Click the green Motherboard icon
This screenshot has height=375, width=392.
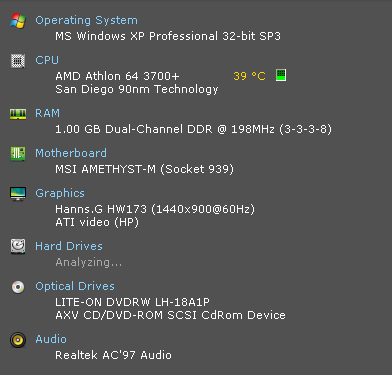pos(18,154)
